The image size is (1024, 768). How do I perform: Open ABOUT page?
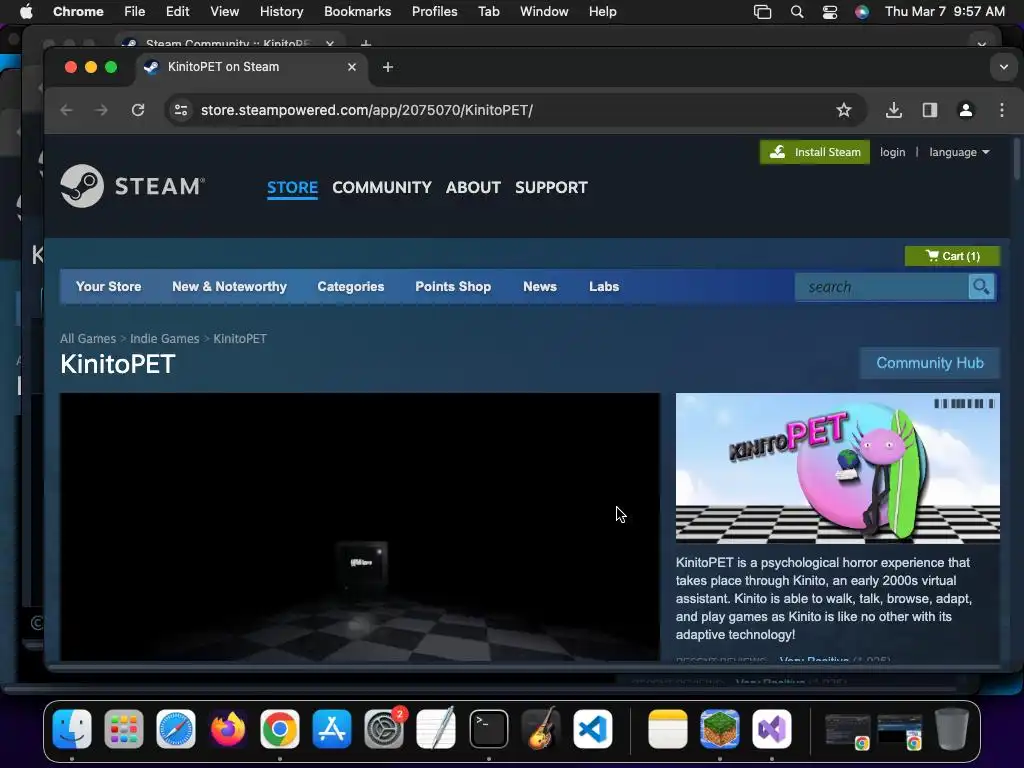click(473, 187)
